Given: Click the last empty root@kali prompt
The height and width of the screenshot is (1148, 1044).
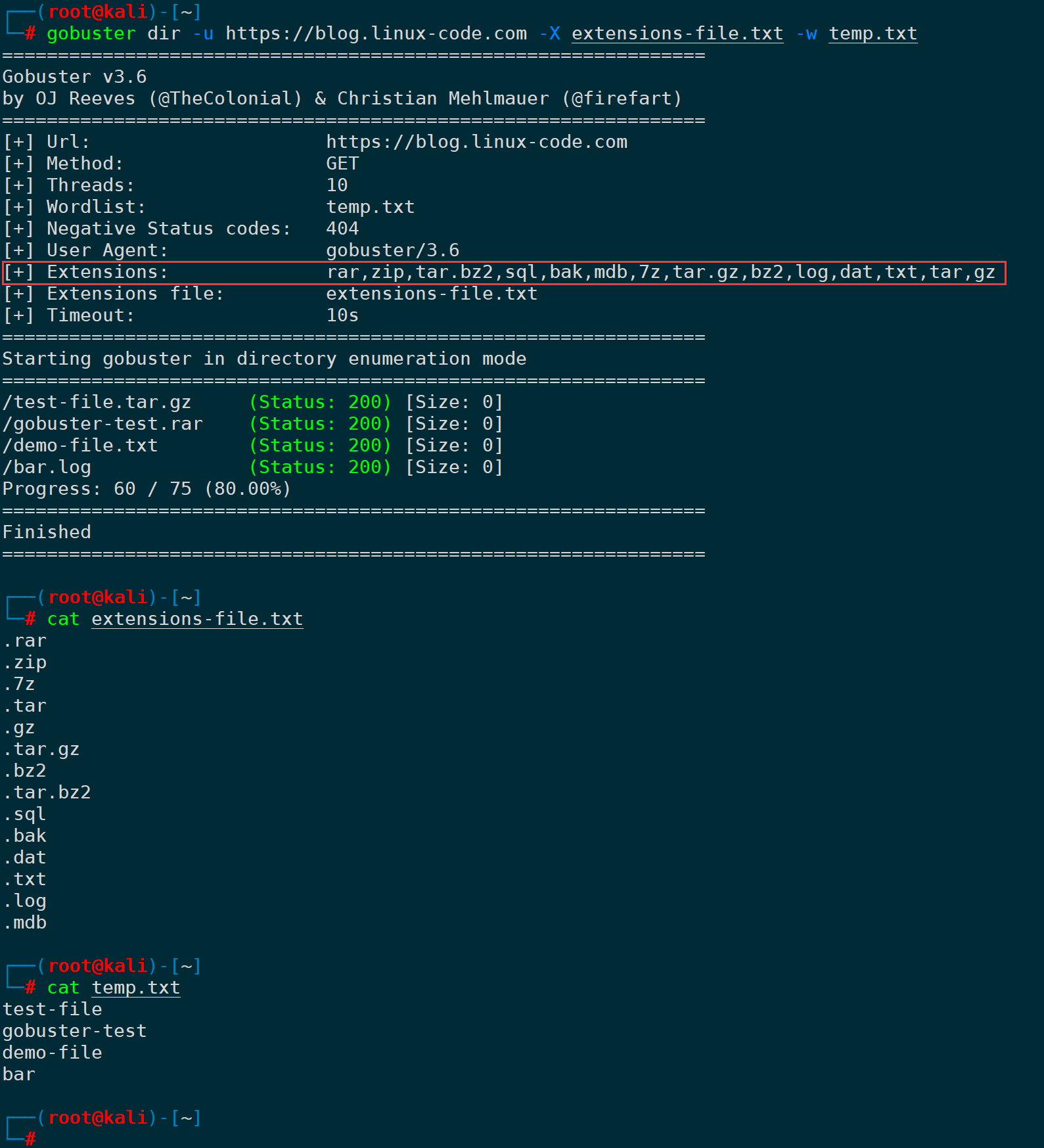Looking at the screenshot, I should [x=103, y=1128].
